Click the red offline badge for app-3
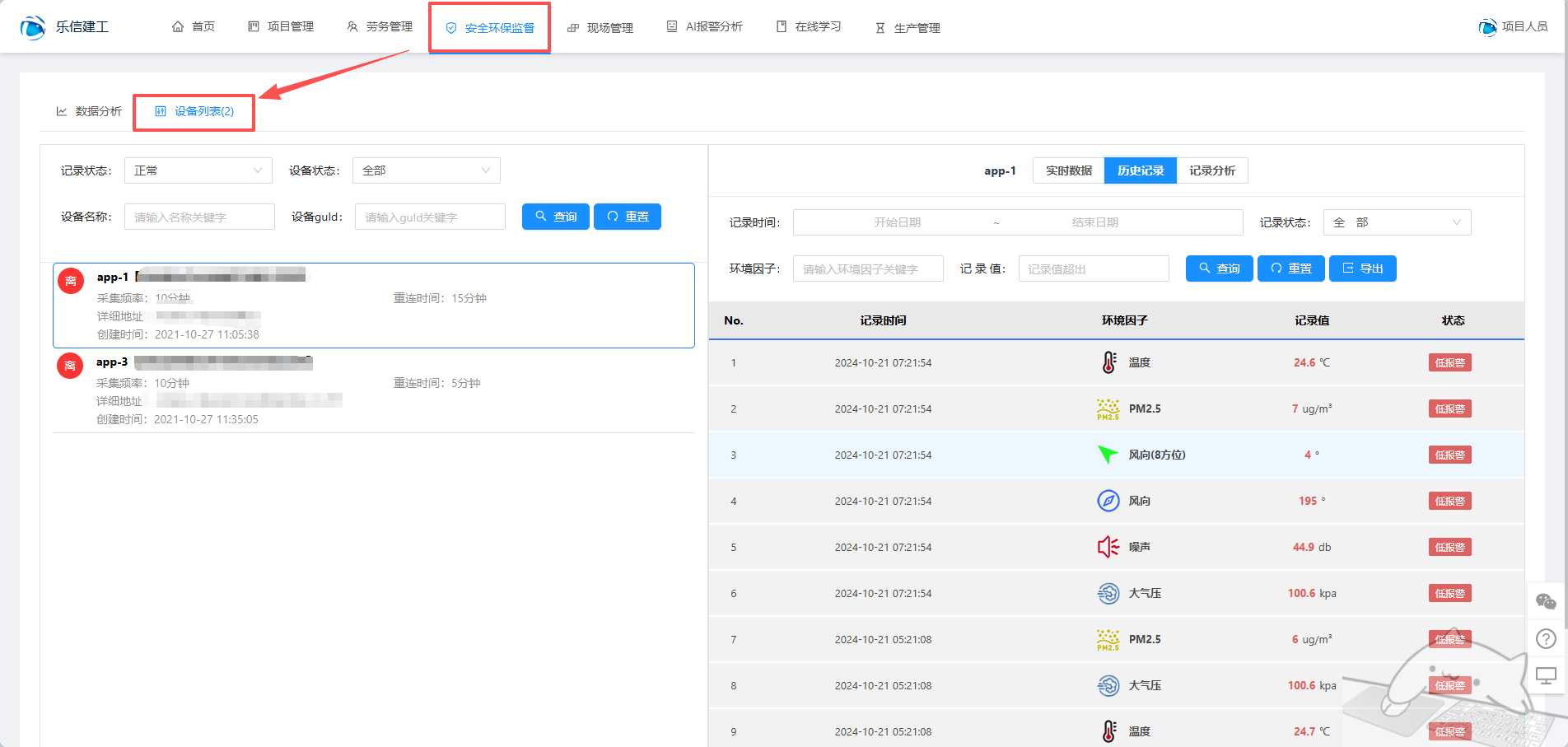Viewport: 1568px width, 747px height. tap(70, 365)
